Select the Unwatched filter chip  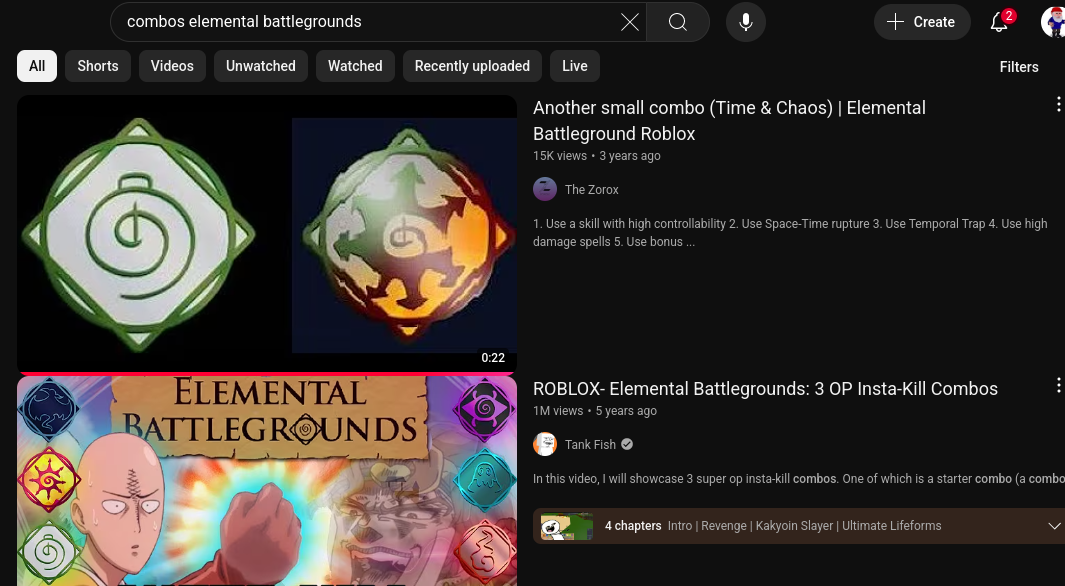[261, 66]
